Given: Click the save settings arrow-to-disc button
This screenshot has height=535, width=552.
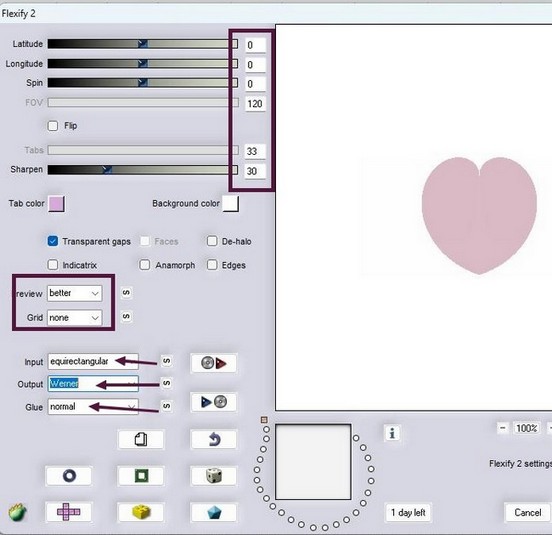Looking at the screenshot, I should pos(213,402).
